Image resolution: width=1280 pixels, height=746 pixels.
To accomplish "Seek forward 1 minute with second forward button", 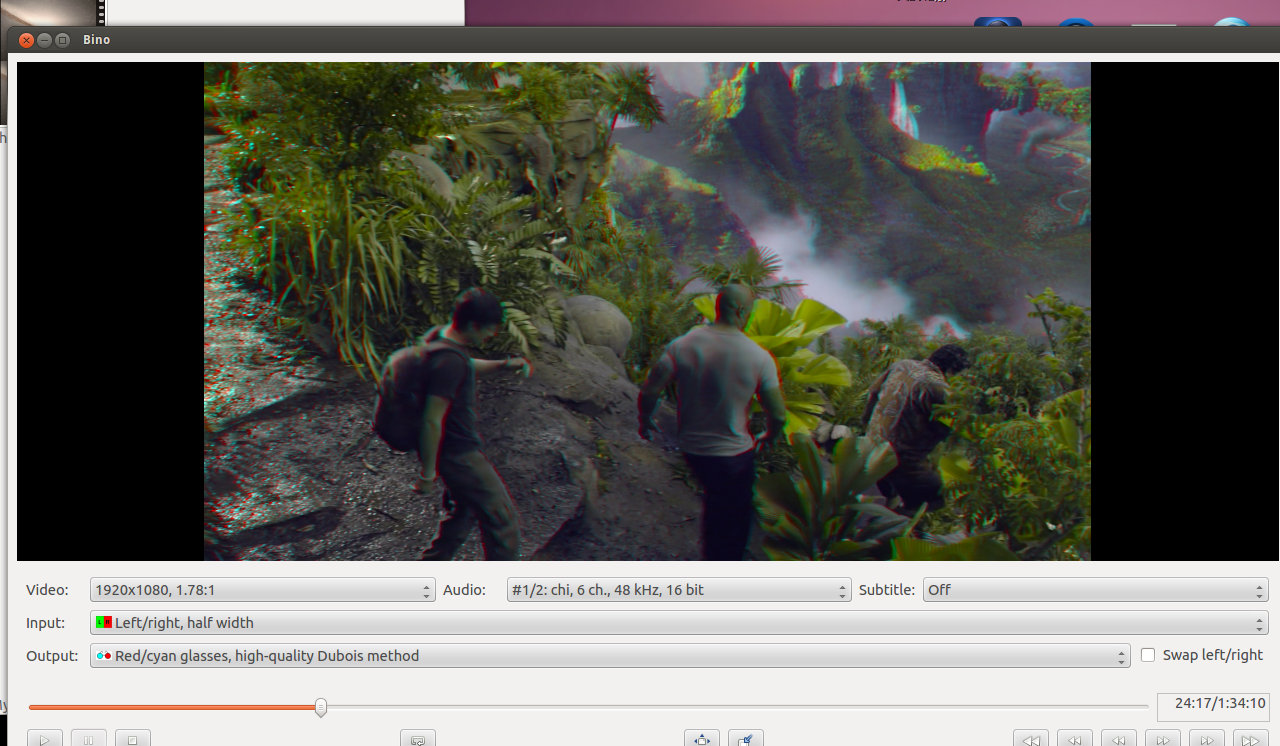I will 1207,740.
